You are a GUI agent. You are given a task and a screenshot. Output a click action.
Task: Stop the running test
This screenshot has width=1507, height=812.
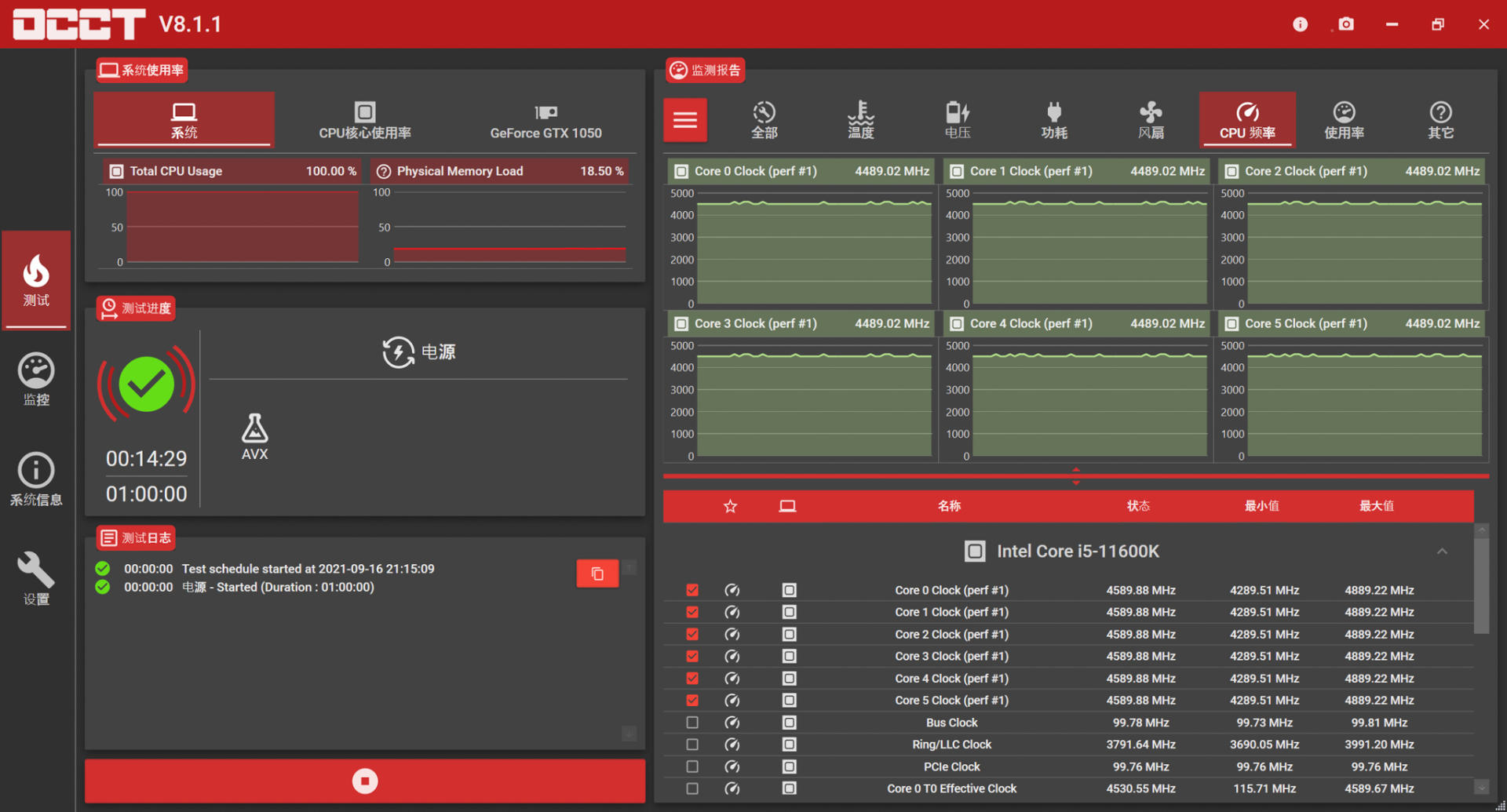pos(365,781)
